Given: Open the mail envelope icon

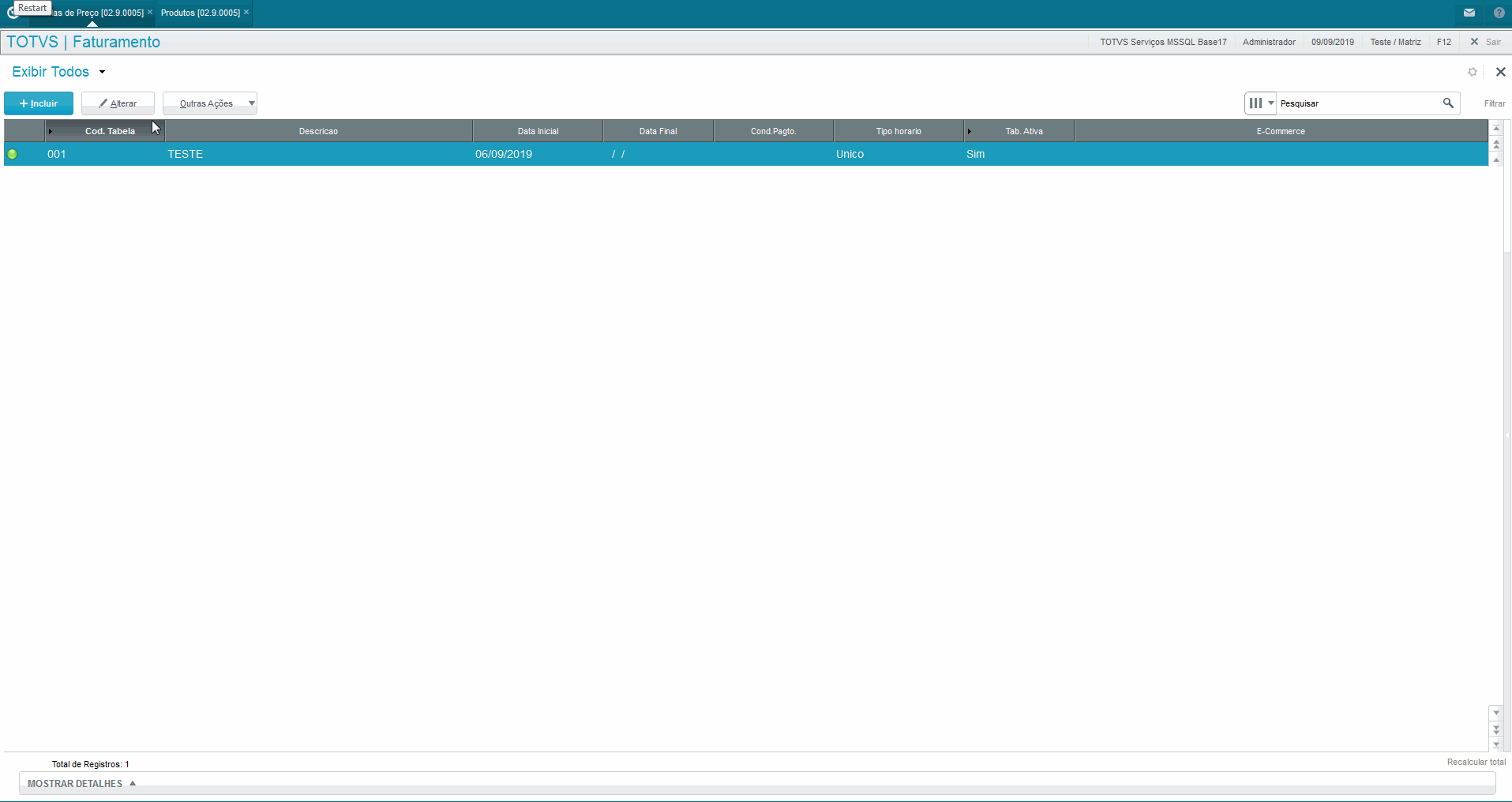Looking at the screenshot, I should pyautogui.click(x=1469, y=13).
